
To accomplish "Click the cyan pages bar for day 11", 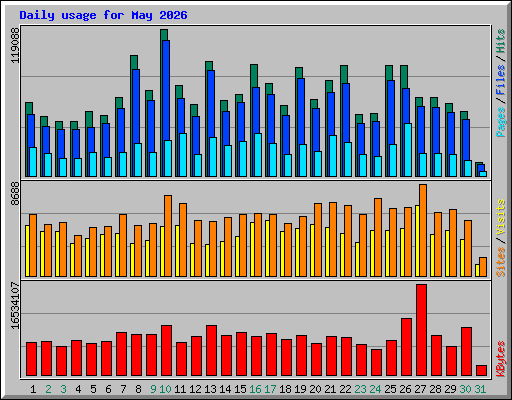I will [183, 155].
